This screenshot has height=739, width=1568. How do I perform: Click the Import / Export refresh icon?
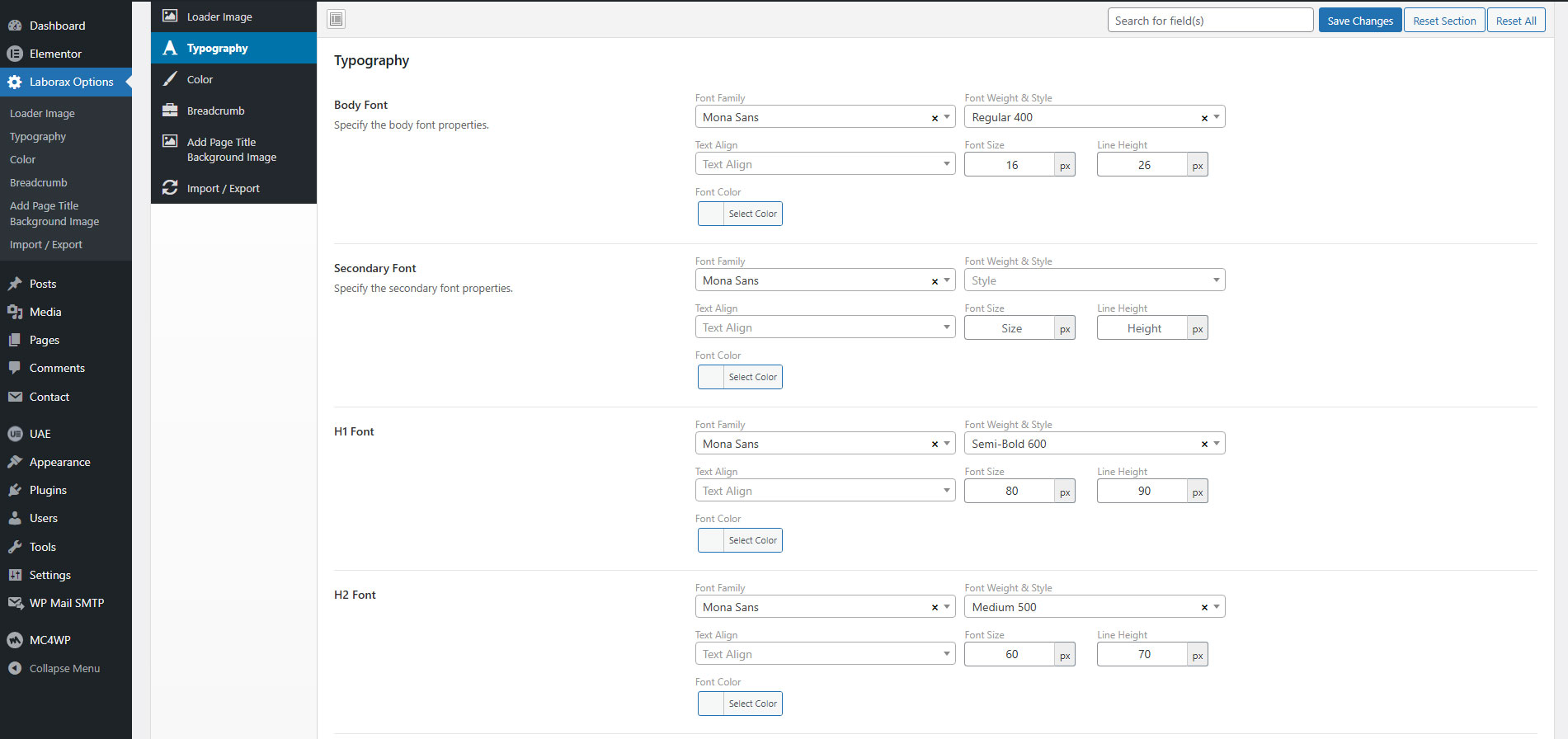click(x=170, y=188)
